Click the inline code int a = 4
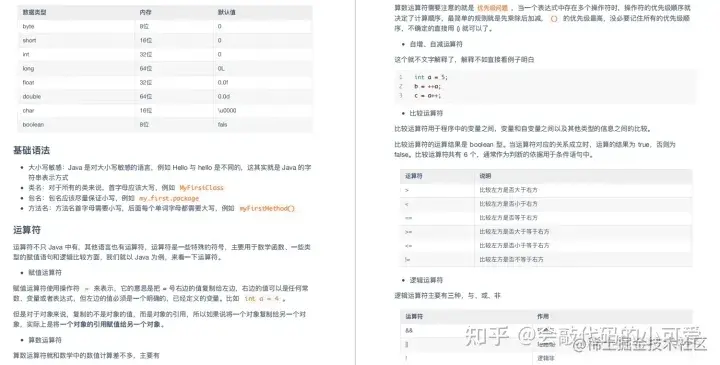This screenshot has width=720, height=365. click(262, 298)
